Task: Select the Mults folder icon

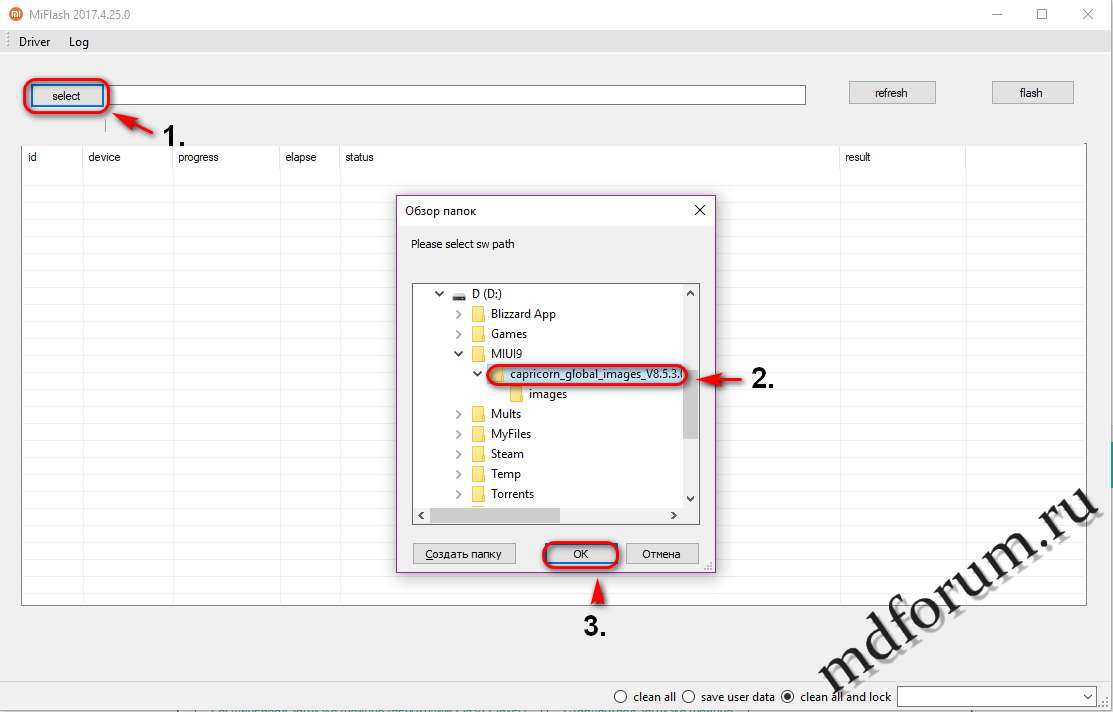Action: tap(478, 414)
